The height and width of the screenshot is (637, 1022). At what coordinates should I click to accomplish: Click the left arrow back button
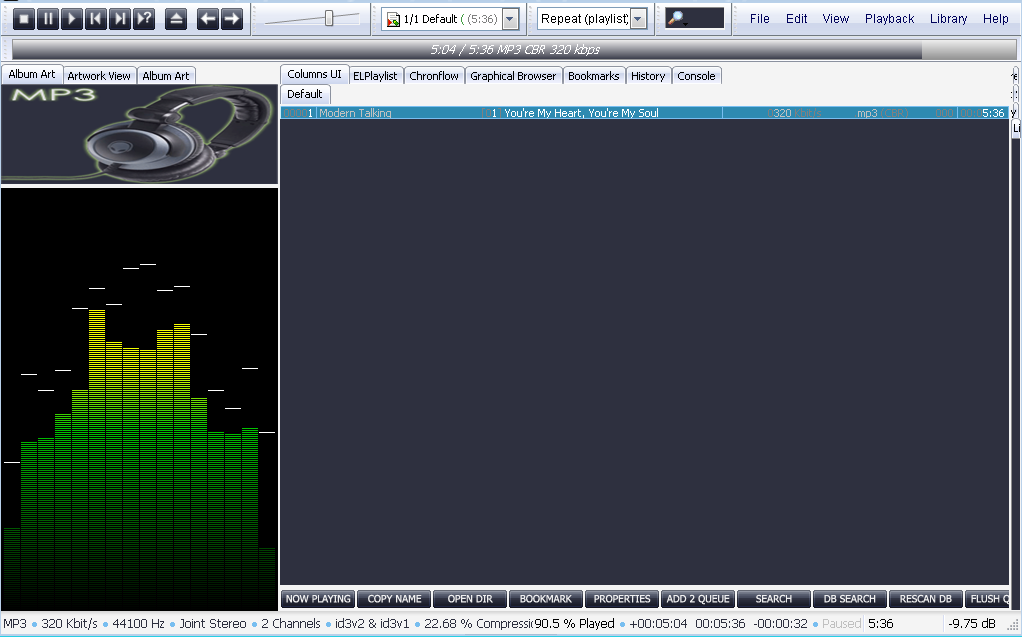(208, 18)
